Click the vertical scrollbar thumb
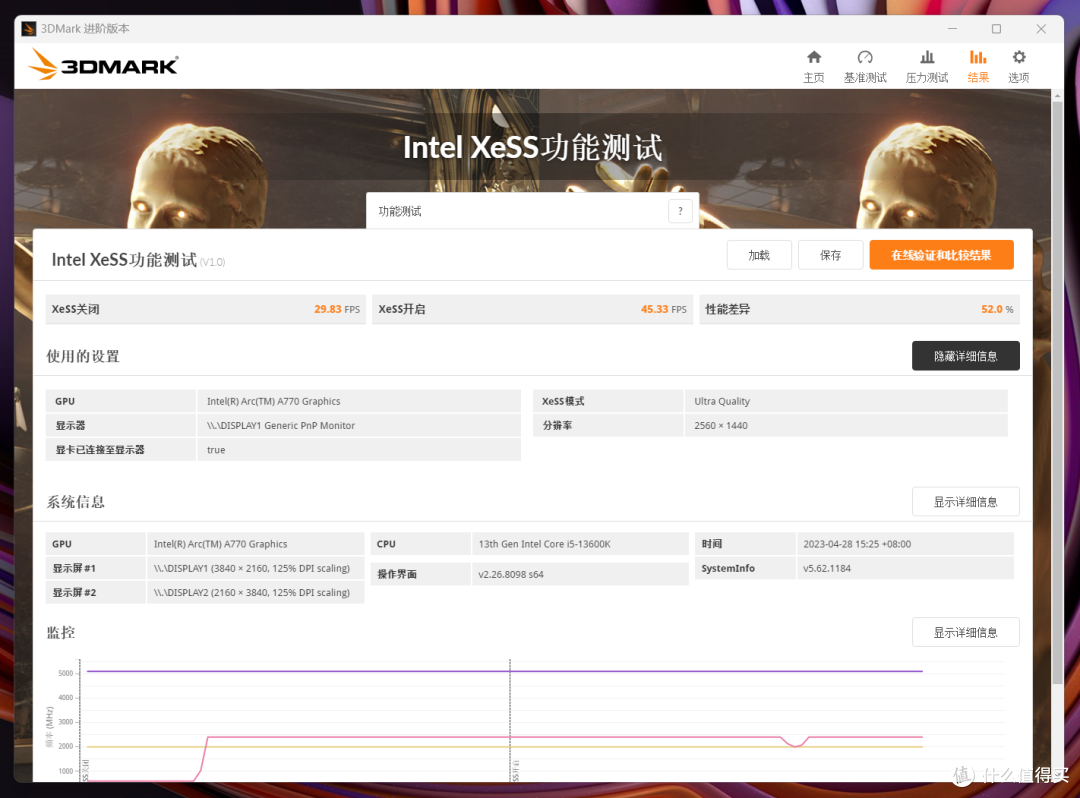The image size is (1080, 798). point(1057,392)
